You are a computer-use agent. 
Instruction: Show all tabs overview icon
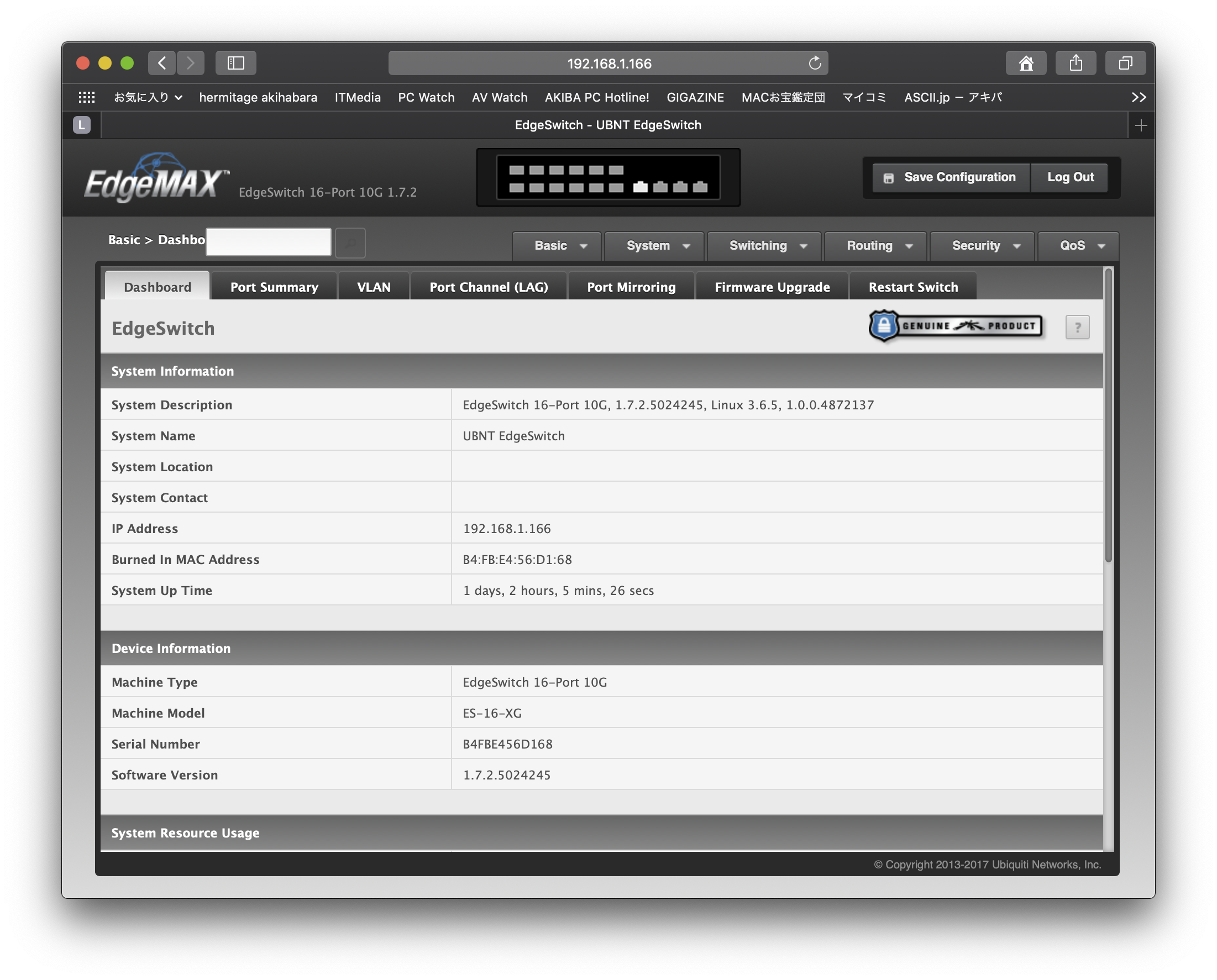1125,62
